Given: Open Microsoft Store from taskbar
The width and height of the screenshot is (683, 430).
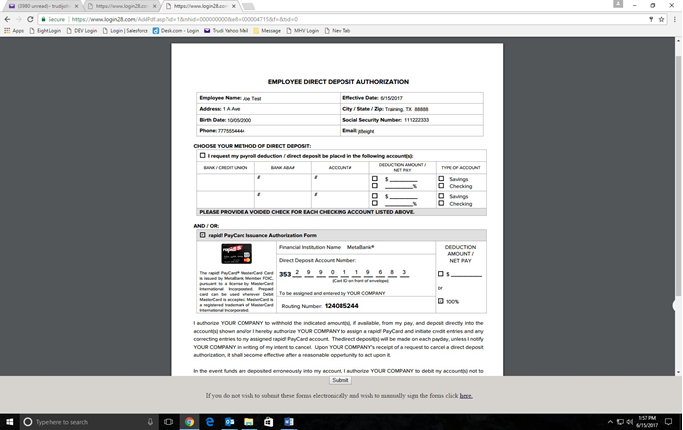Looking at the screenshot, I should tap(268, 422).
